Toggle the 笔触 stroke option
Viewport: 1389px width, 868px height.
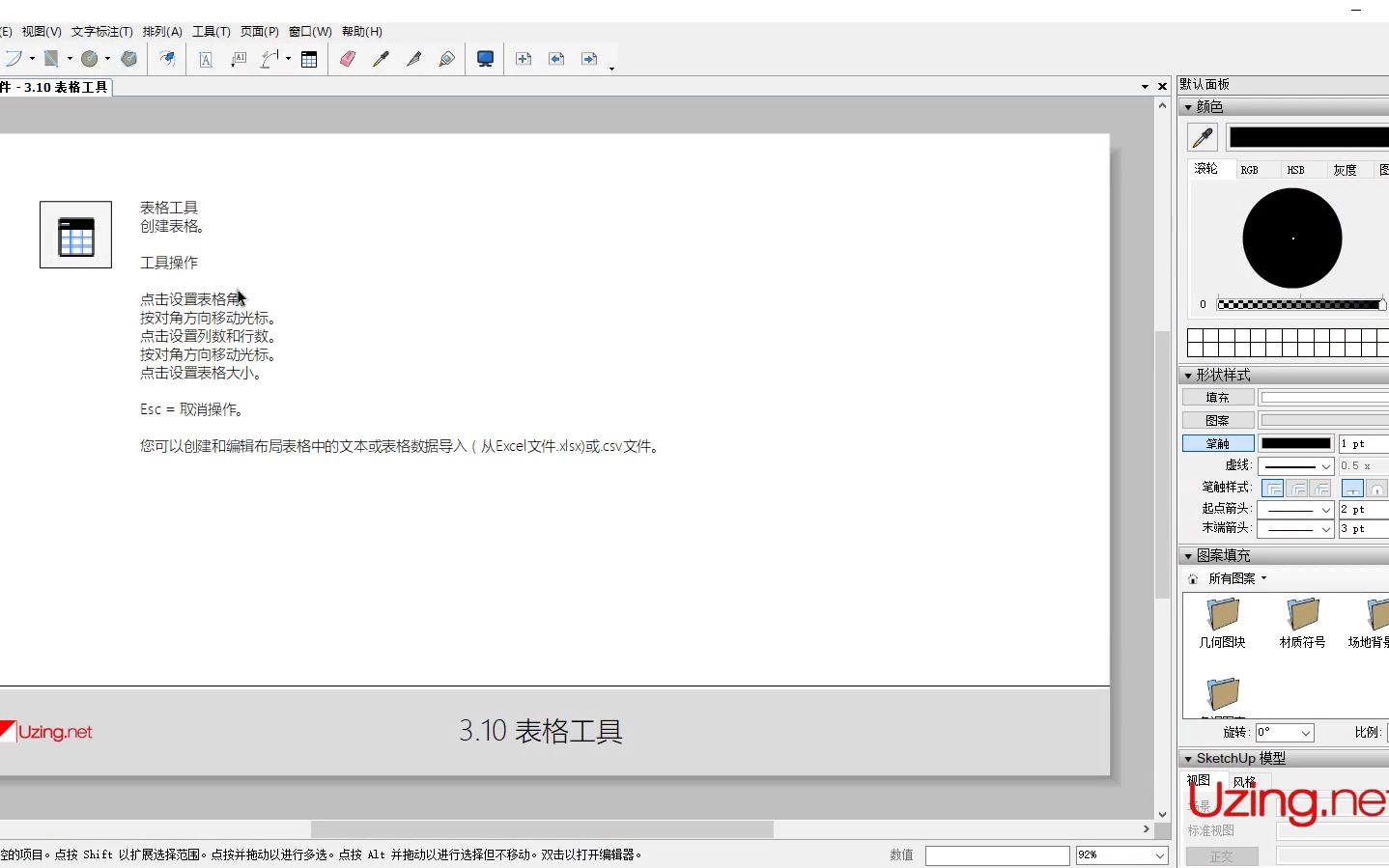[x=1216, y=442]
